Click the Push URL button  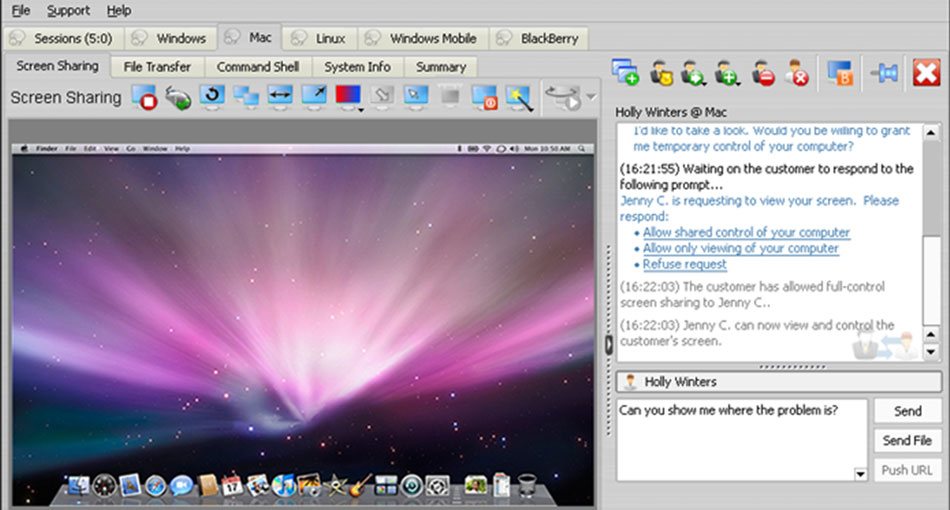(x=908, y=470)
